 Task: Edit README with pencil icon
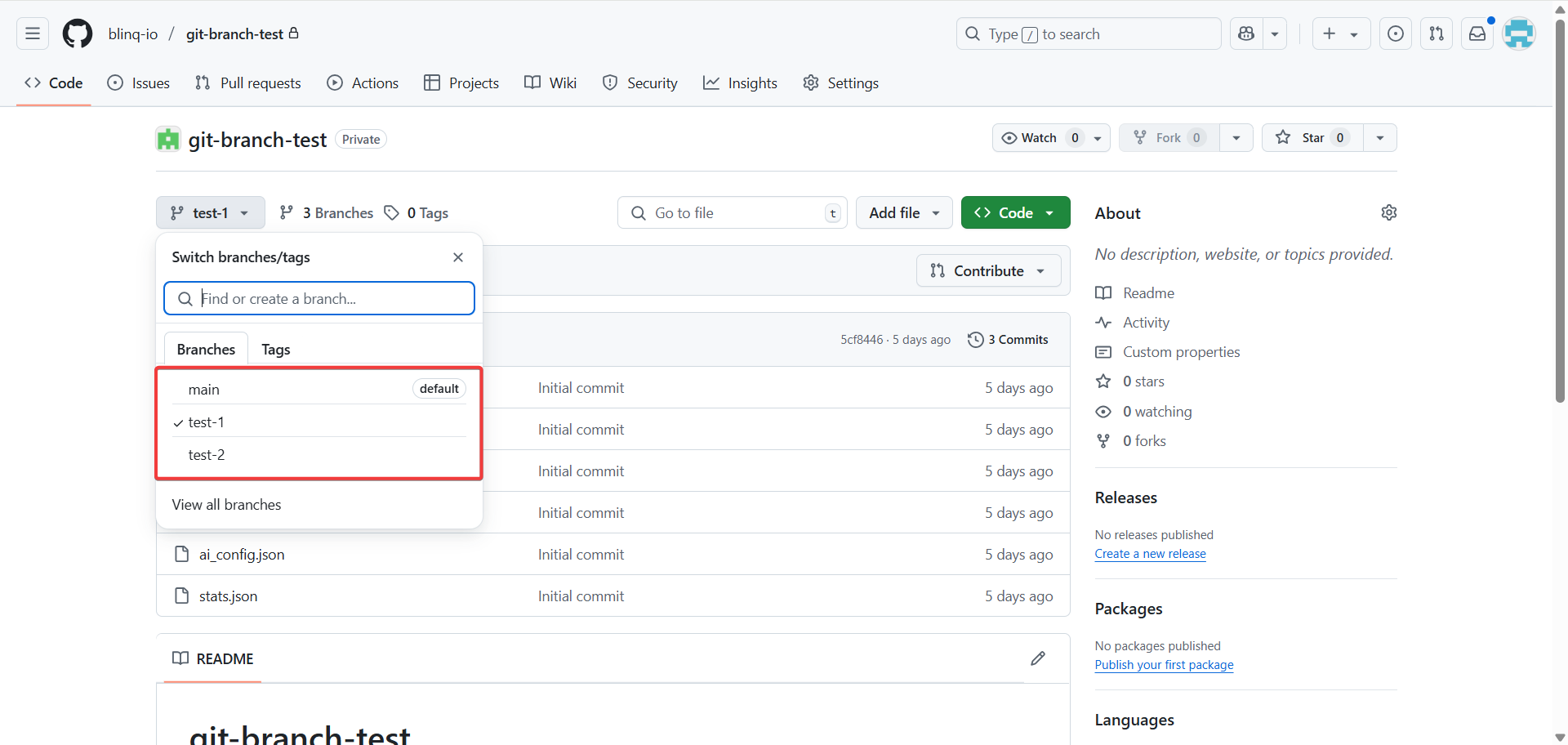pos(1038,658)
